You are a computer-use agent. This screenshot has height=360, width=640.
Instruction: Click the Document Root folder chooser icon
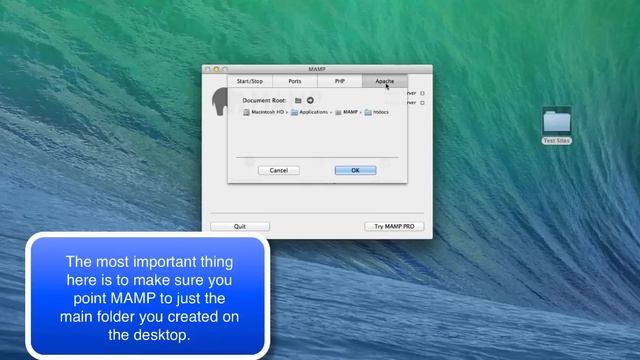point(298,100)
